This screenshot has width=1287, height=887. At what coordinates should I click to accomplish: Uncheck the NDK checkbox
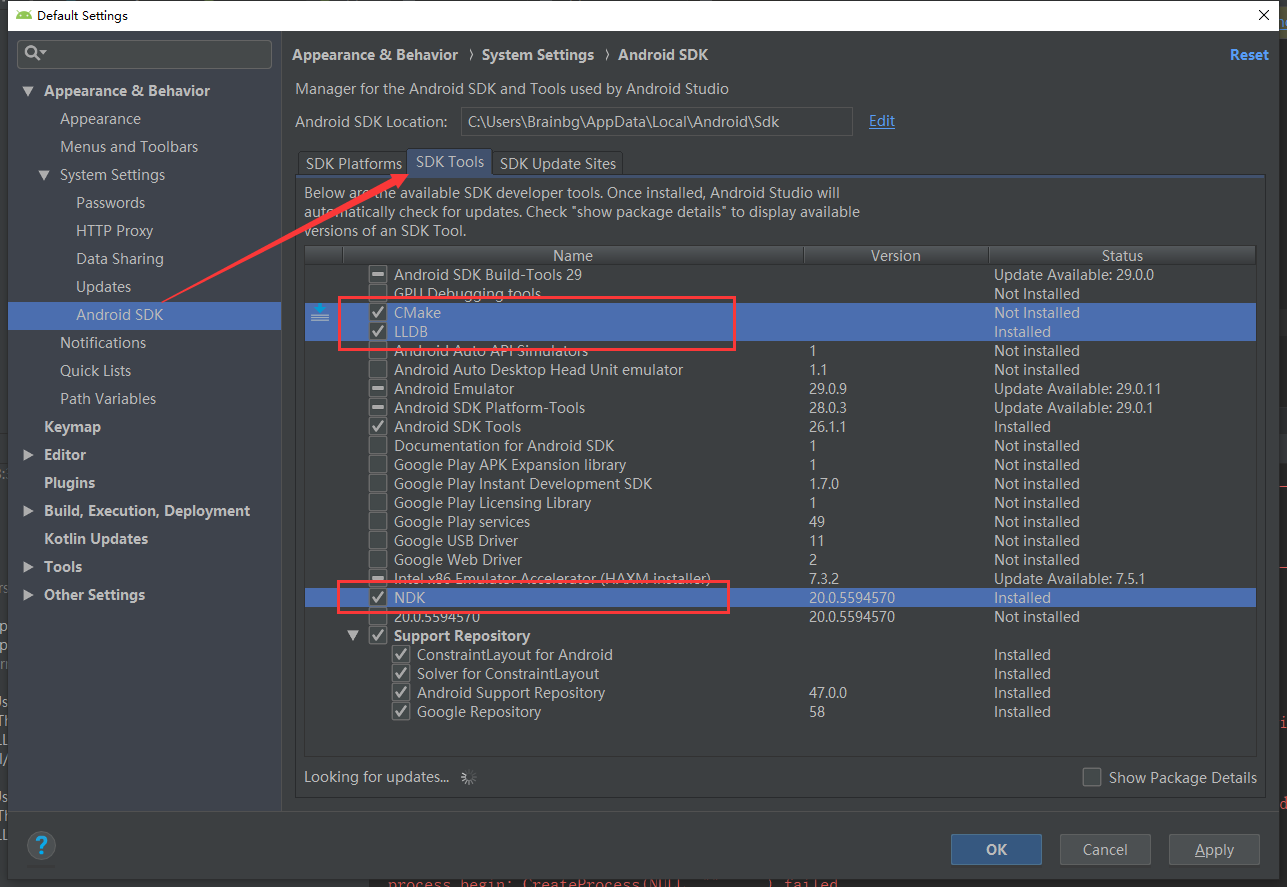pyautogui.click(x=378, y=598)
